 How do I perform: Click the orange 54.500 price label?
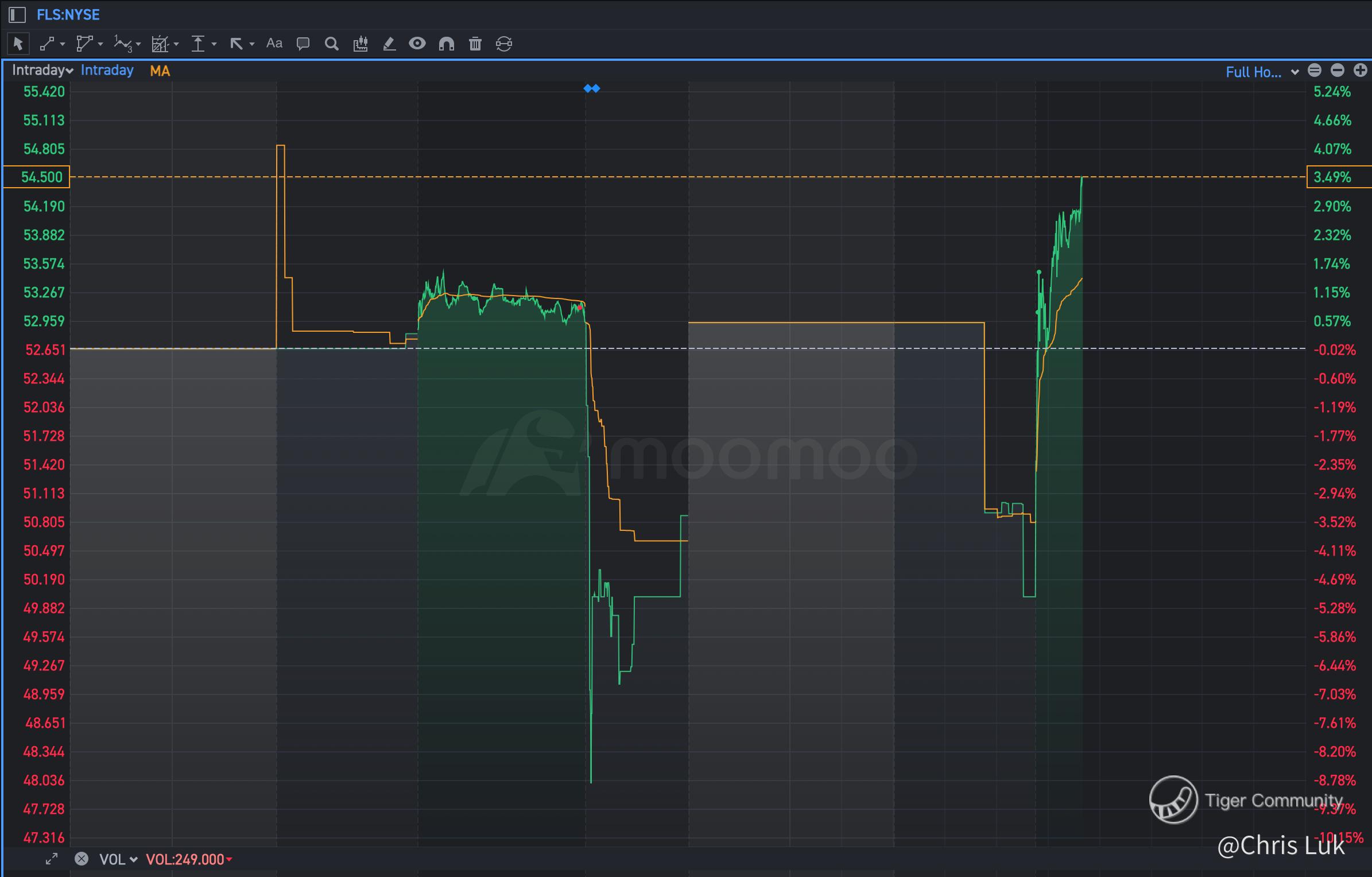37,177
